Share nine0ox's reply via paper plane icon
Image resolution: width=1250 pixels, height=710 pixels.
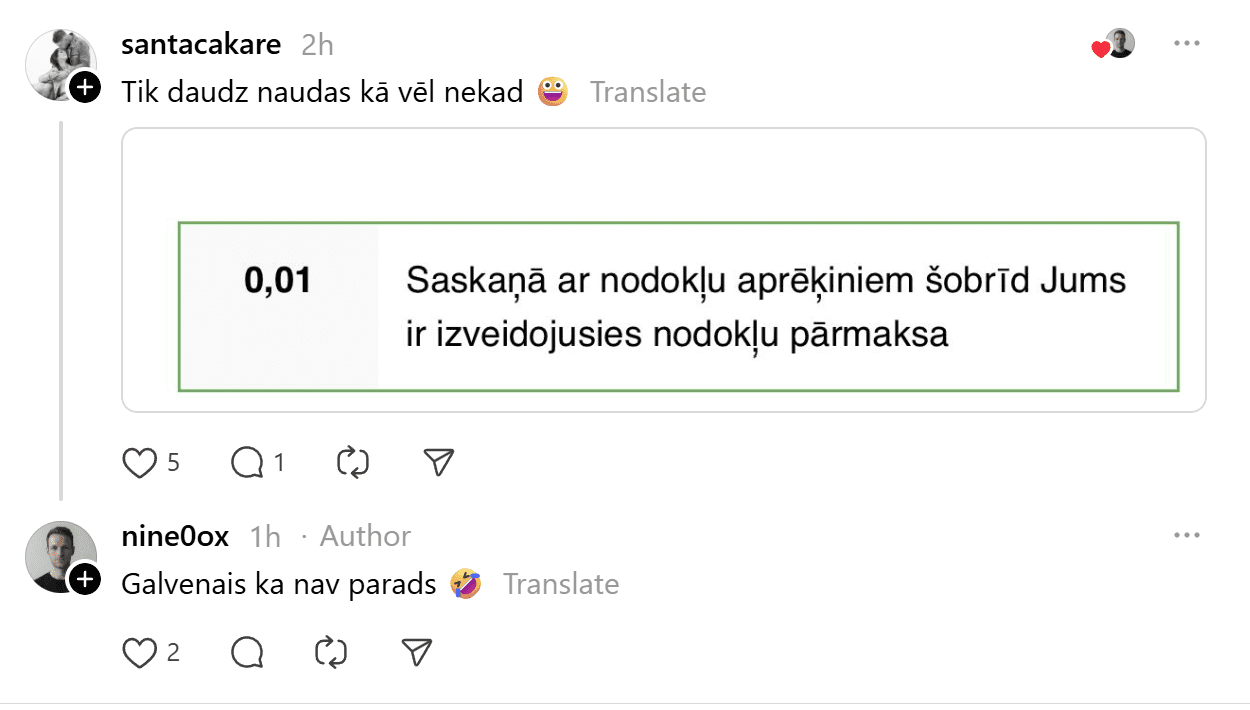pos(416,653)
